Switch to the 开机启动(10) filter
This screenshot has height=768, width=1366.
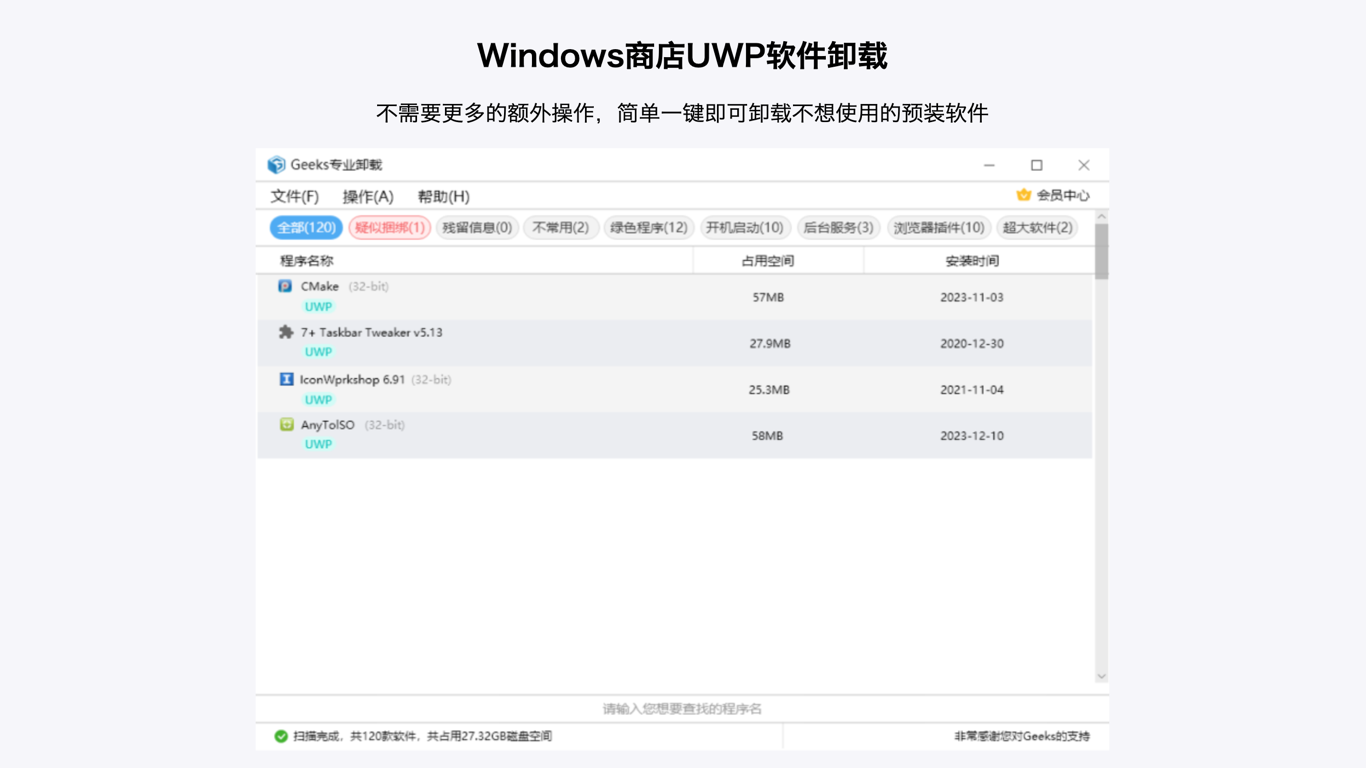(x=744, y=228)
